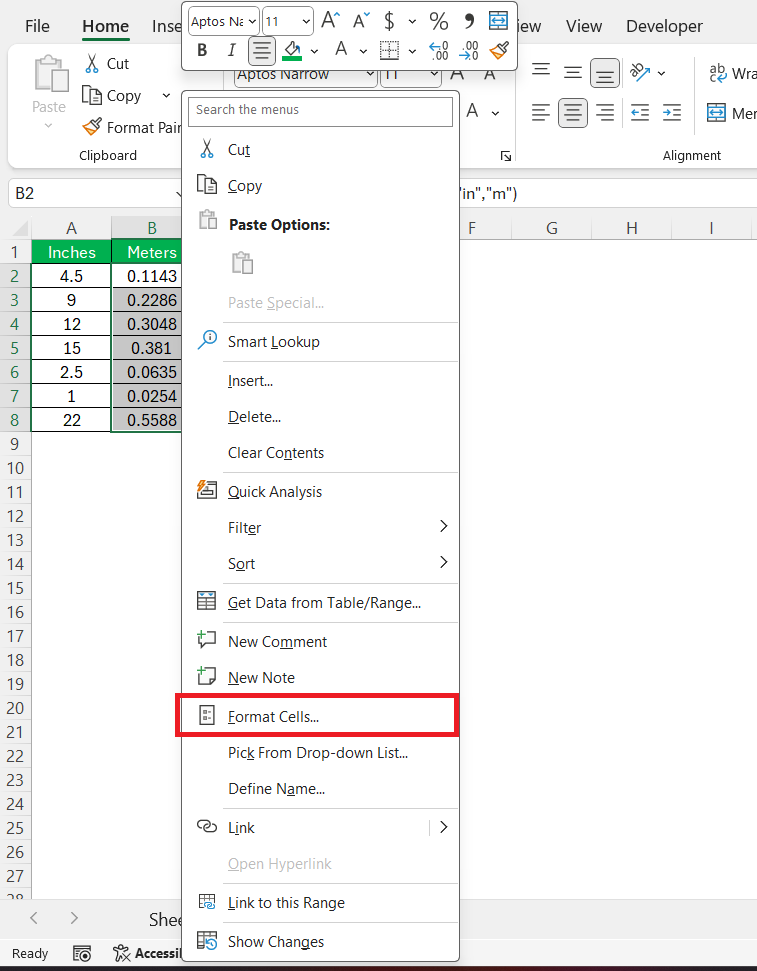Screen dimensions: 757x971
Task: Open the mini toolbar font size dropdown
Action: coord(306,21)
